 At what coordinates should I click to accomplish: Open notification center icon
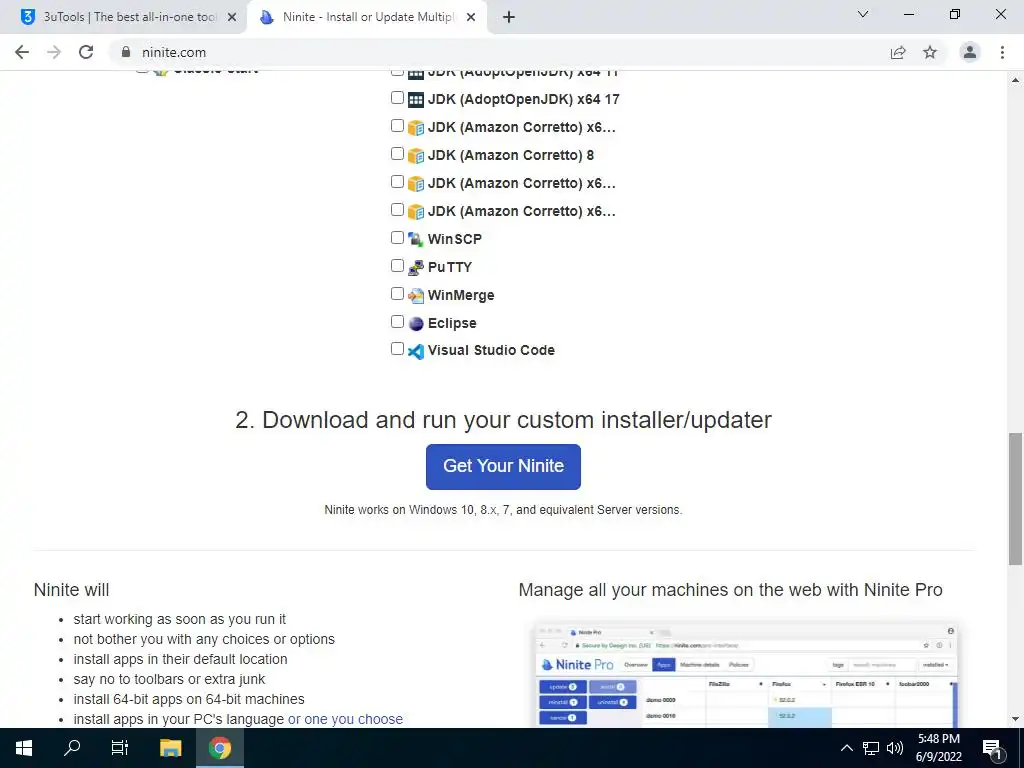tap(992, 749)
